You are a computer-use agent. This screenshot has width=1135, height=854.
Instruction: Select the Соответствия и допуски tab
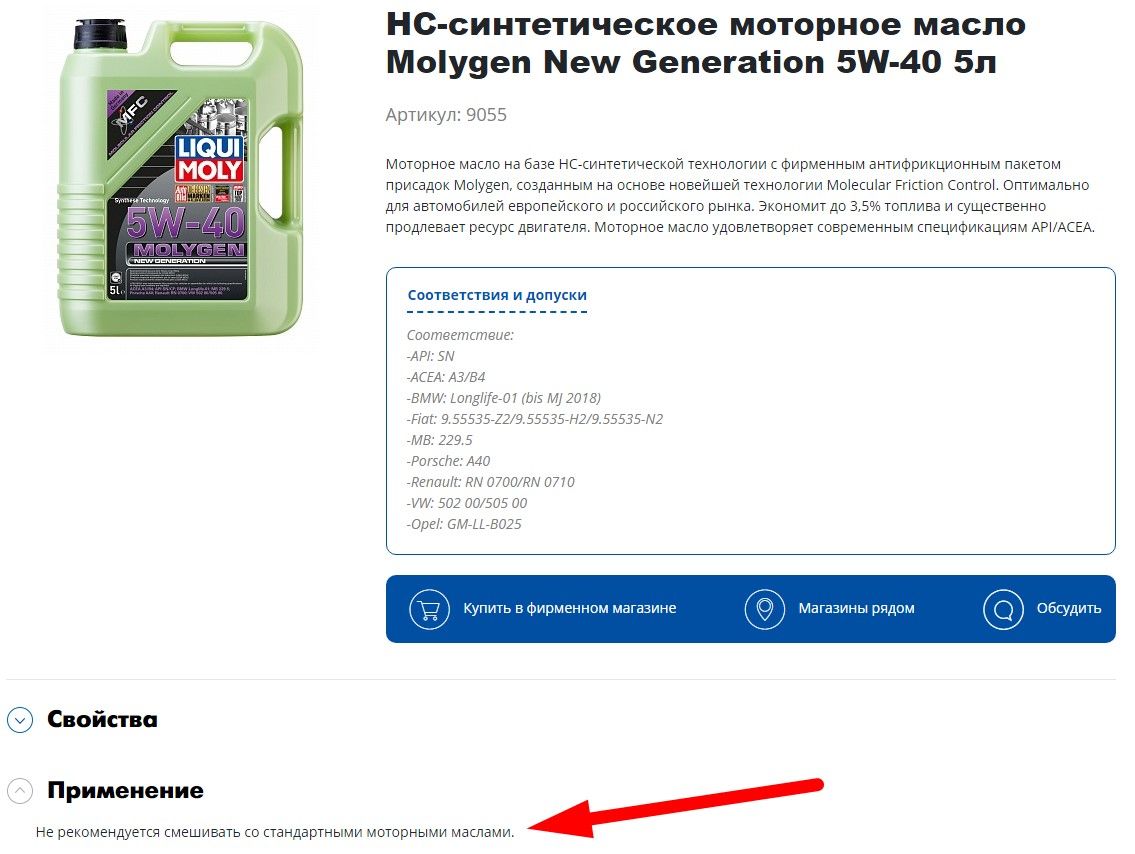tap(497, 295)
